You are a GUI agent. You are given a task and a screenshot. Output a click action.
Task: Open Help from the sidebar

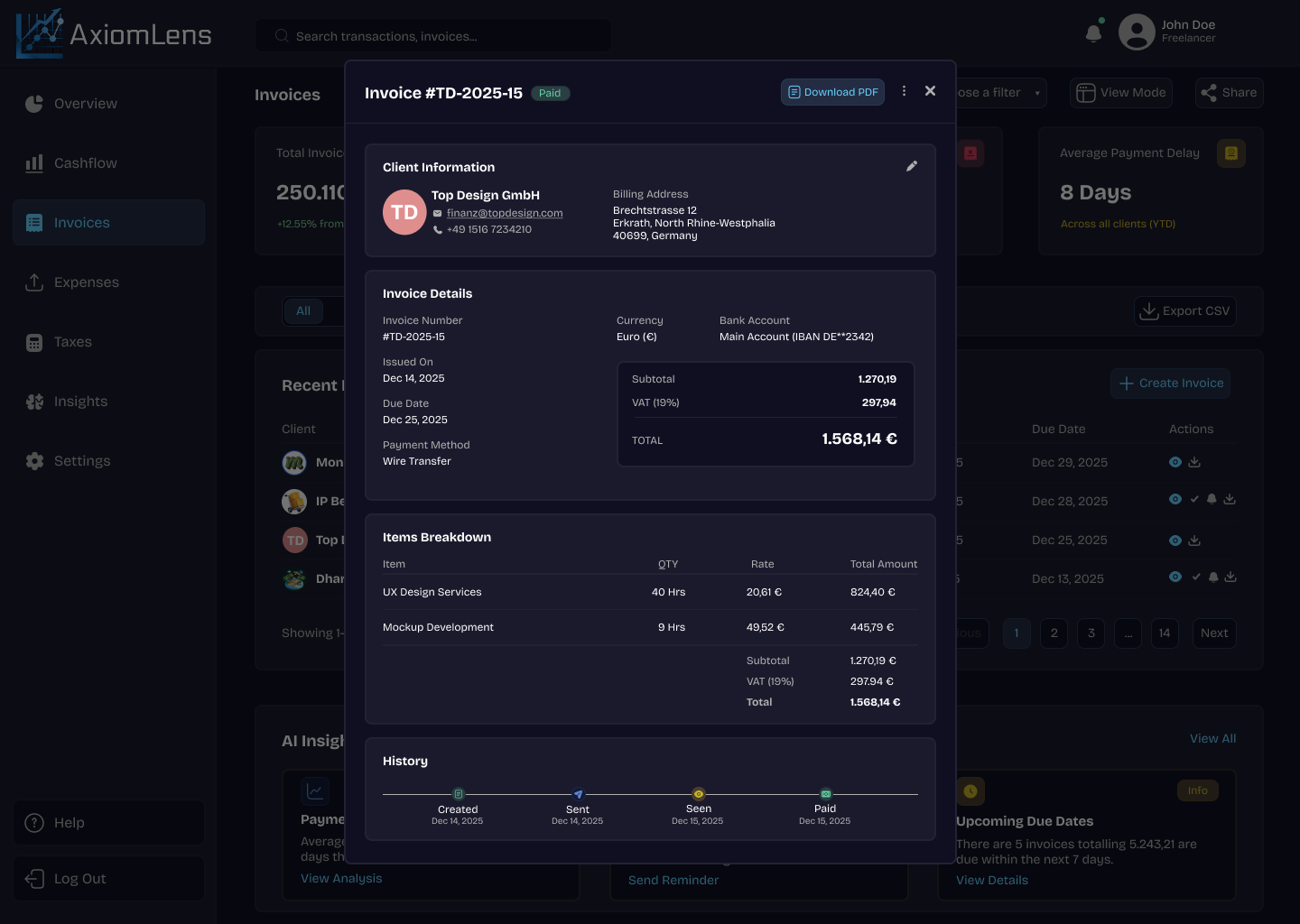coord(108,822)
